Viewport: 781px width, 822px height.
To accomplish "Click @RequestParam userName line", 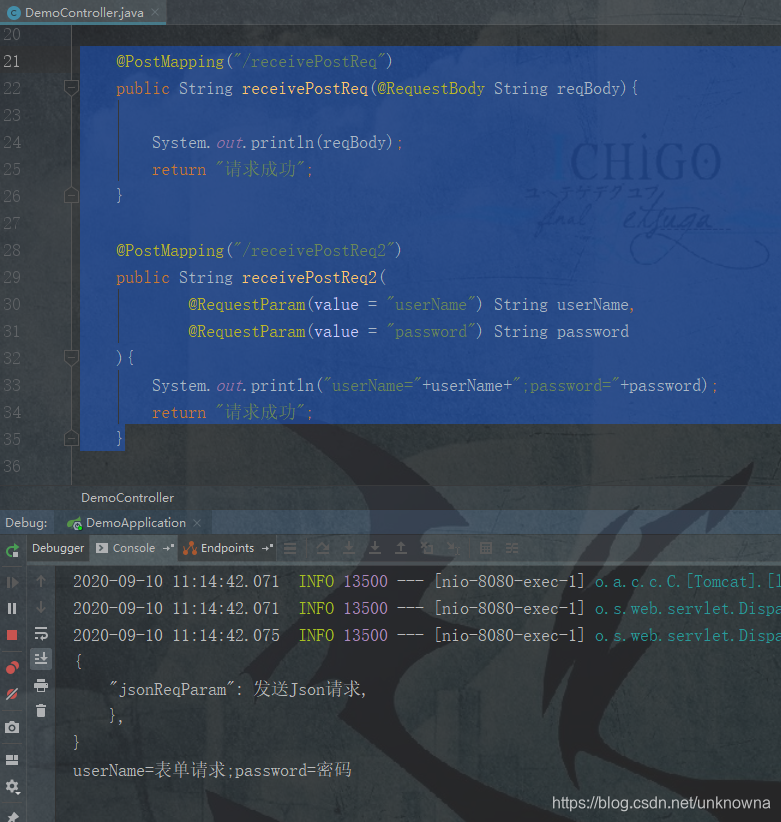I will [411, 305].
